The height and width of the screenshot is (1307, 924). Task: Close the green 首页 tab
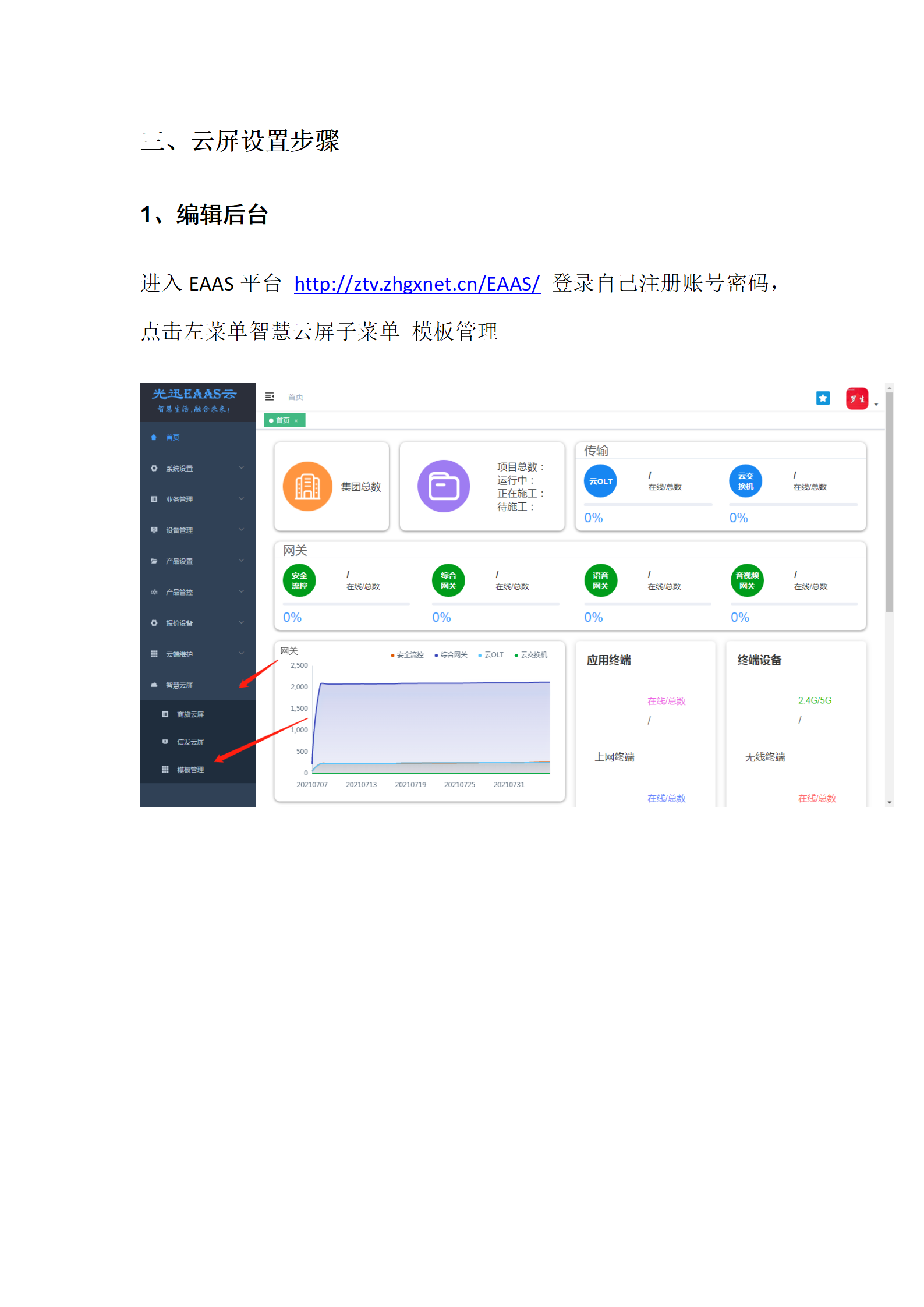click(296, 421)
